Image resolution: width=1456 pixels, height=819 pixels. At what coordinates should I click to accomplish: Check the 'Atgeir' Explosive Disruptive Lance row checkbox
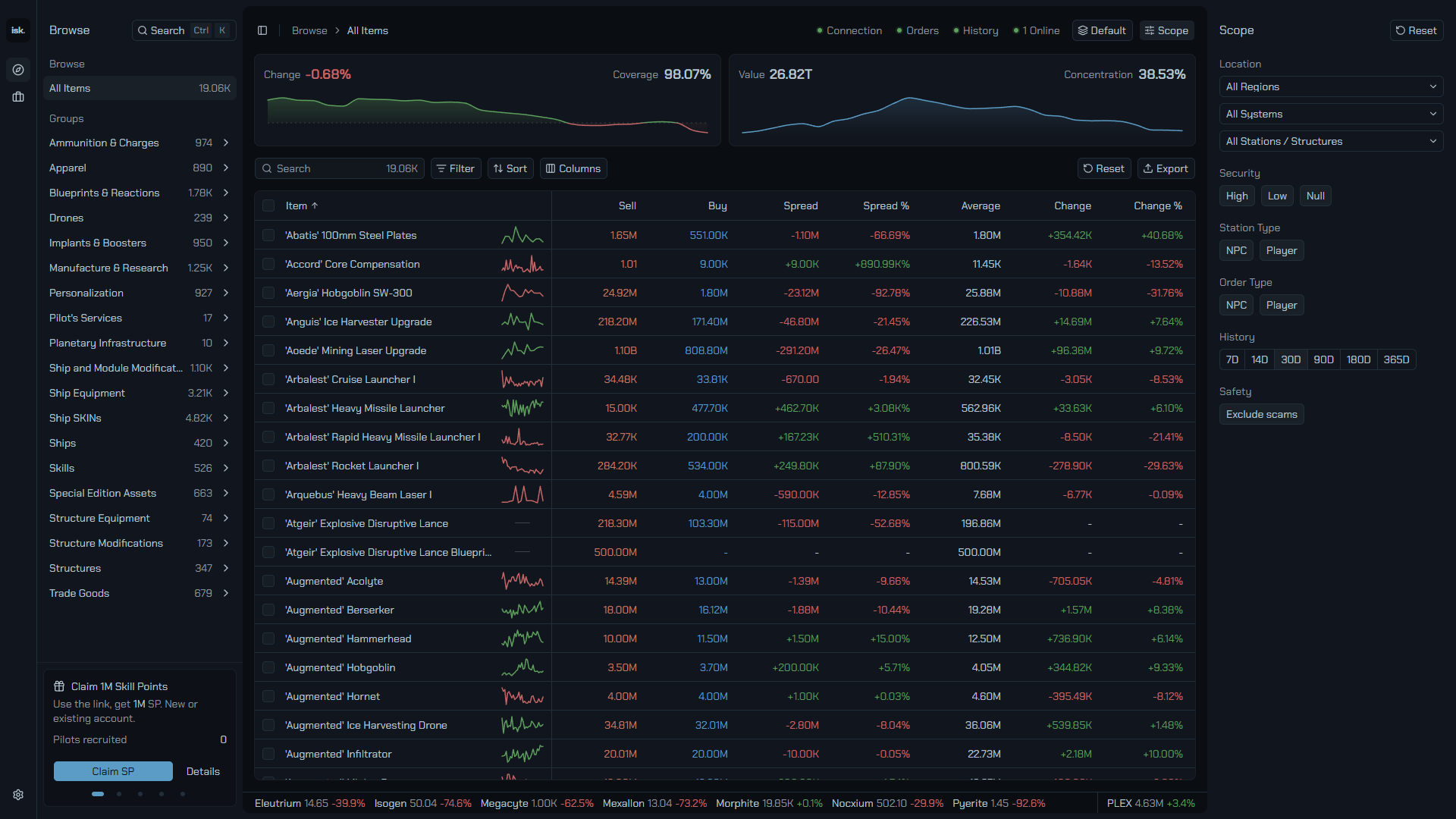click(x=268, y=523)
